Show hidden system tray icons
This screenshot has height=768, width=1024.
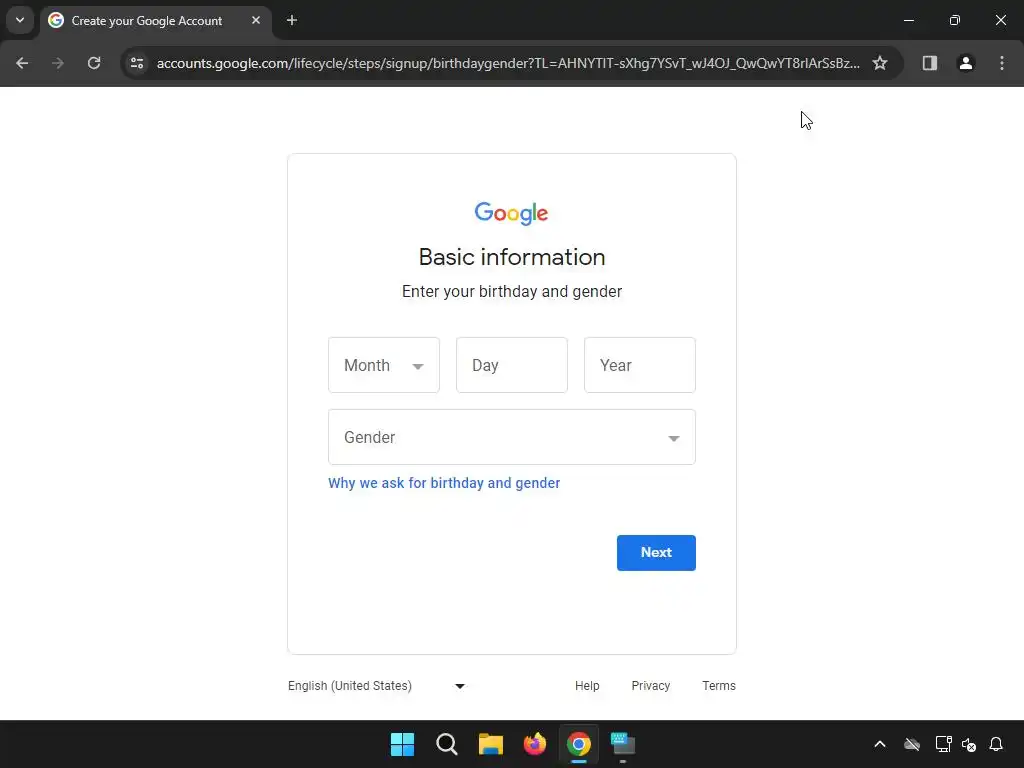[880, 744]
